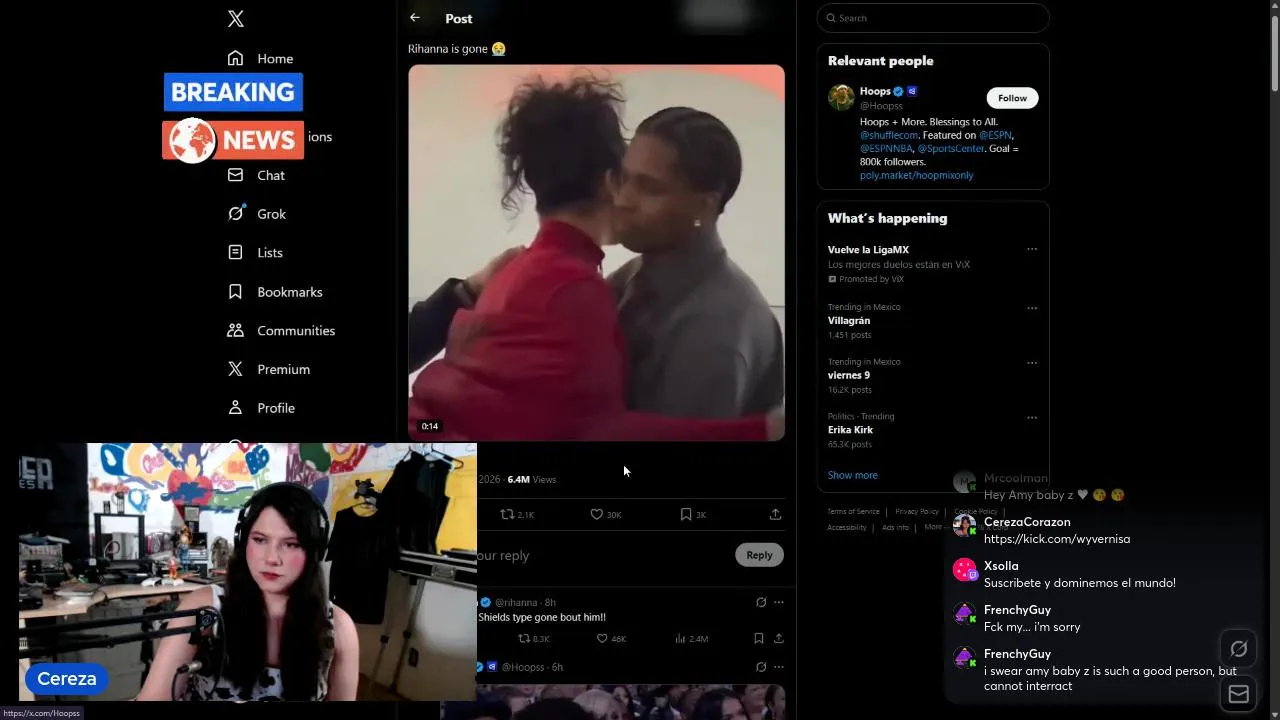Open Chat from the sidebar

257,175
